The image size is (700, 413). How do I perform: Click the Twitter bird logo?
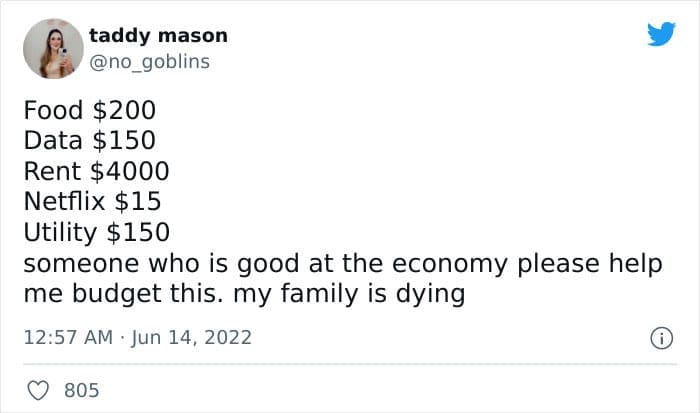pyautogui.click(x=661, y=35)
